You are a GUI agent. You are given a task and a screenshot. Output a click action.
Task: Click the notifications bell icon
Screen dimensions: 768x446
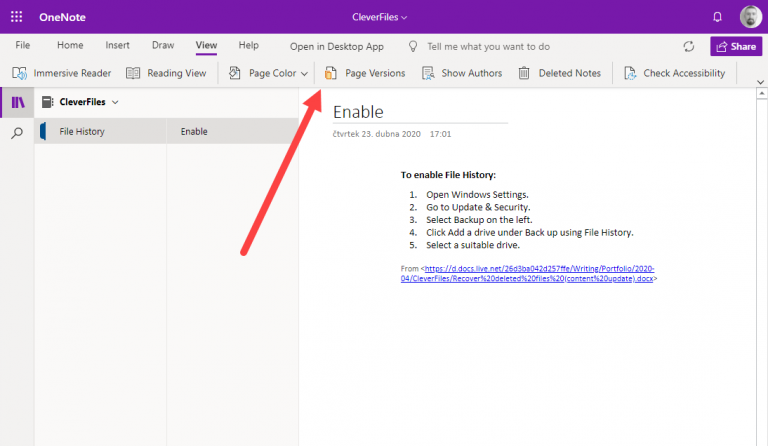pyautogui.click(x=717, y=17)
